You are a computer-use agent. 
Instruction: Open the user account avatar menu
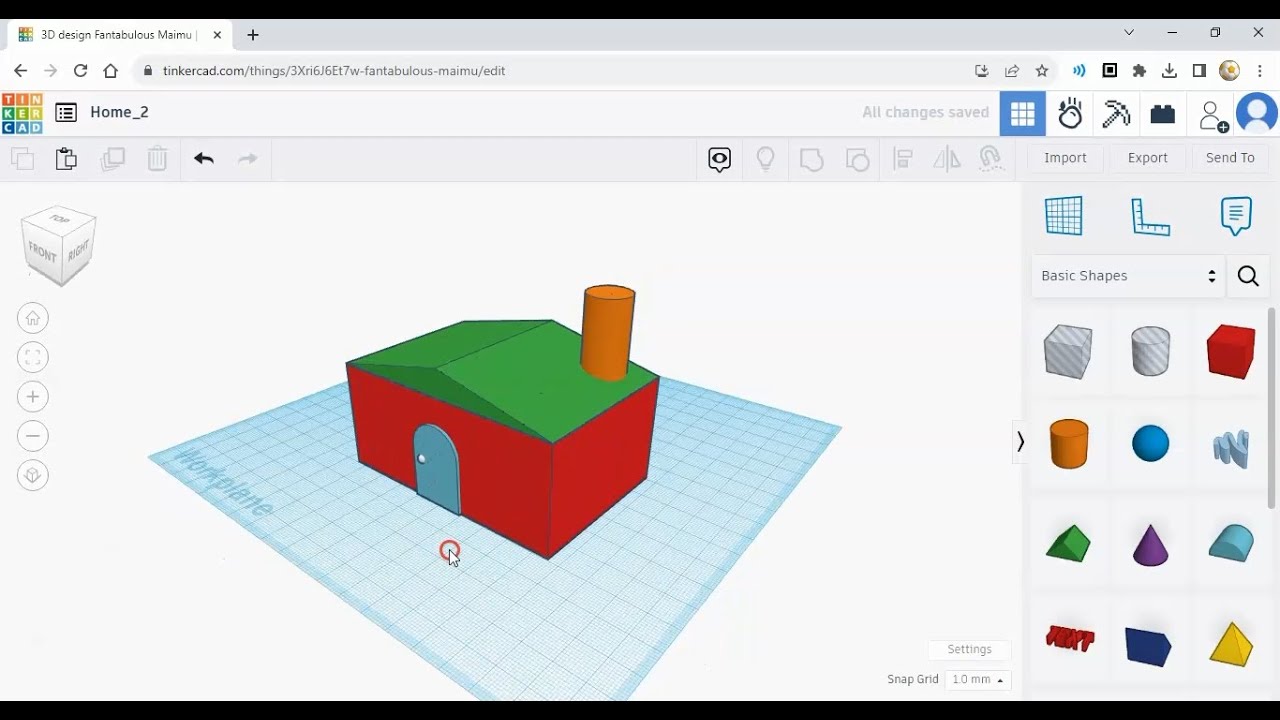[x=1257, y=114]
